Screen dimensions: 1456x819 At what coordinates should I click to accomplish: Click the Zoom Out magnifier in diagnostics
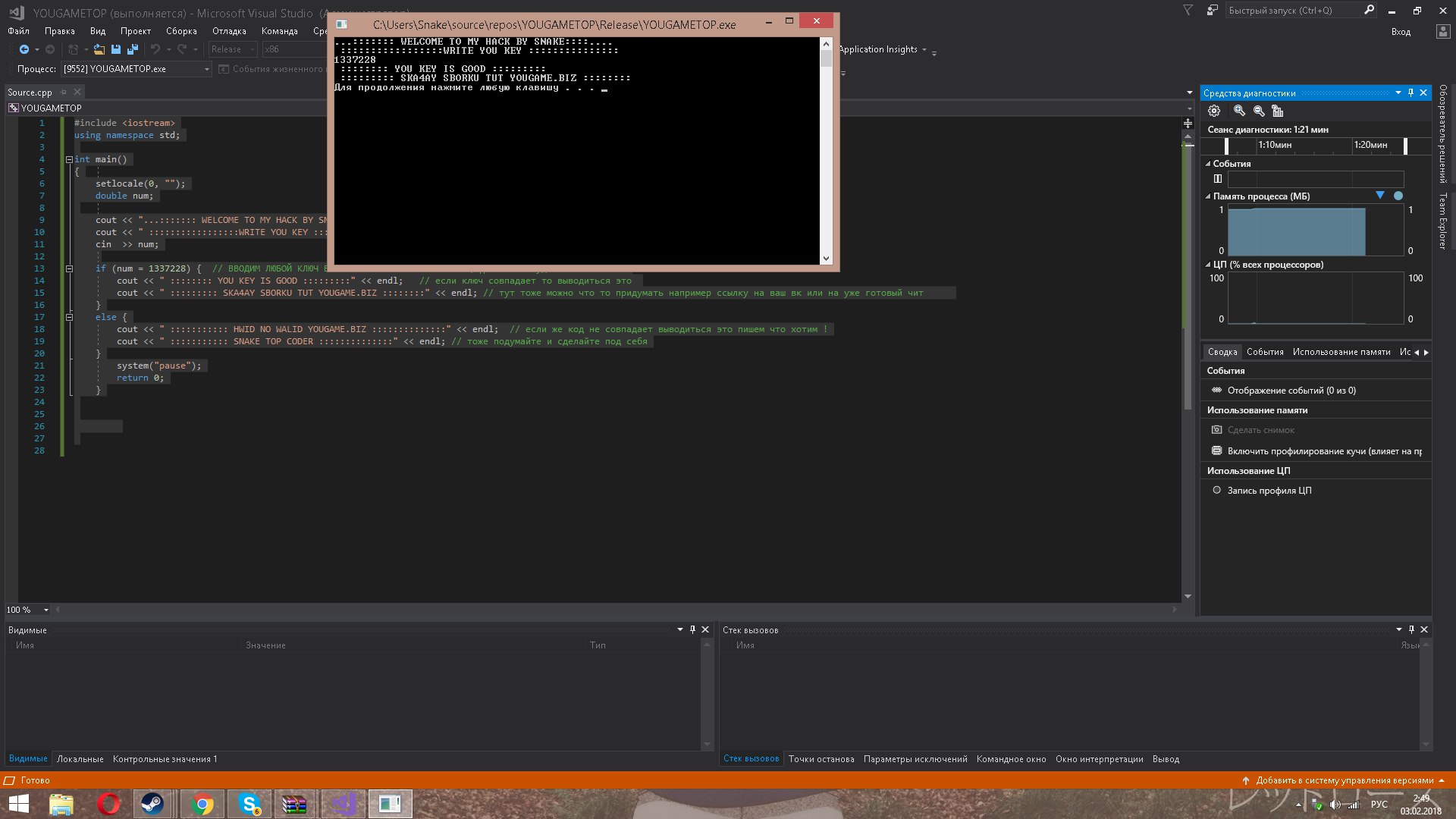click(1259, 111)
